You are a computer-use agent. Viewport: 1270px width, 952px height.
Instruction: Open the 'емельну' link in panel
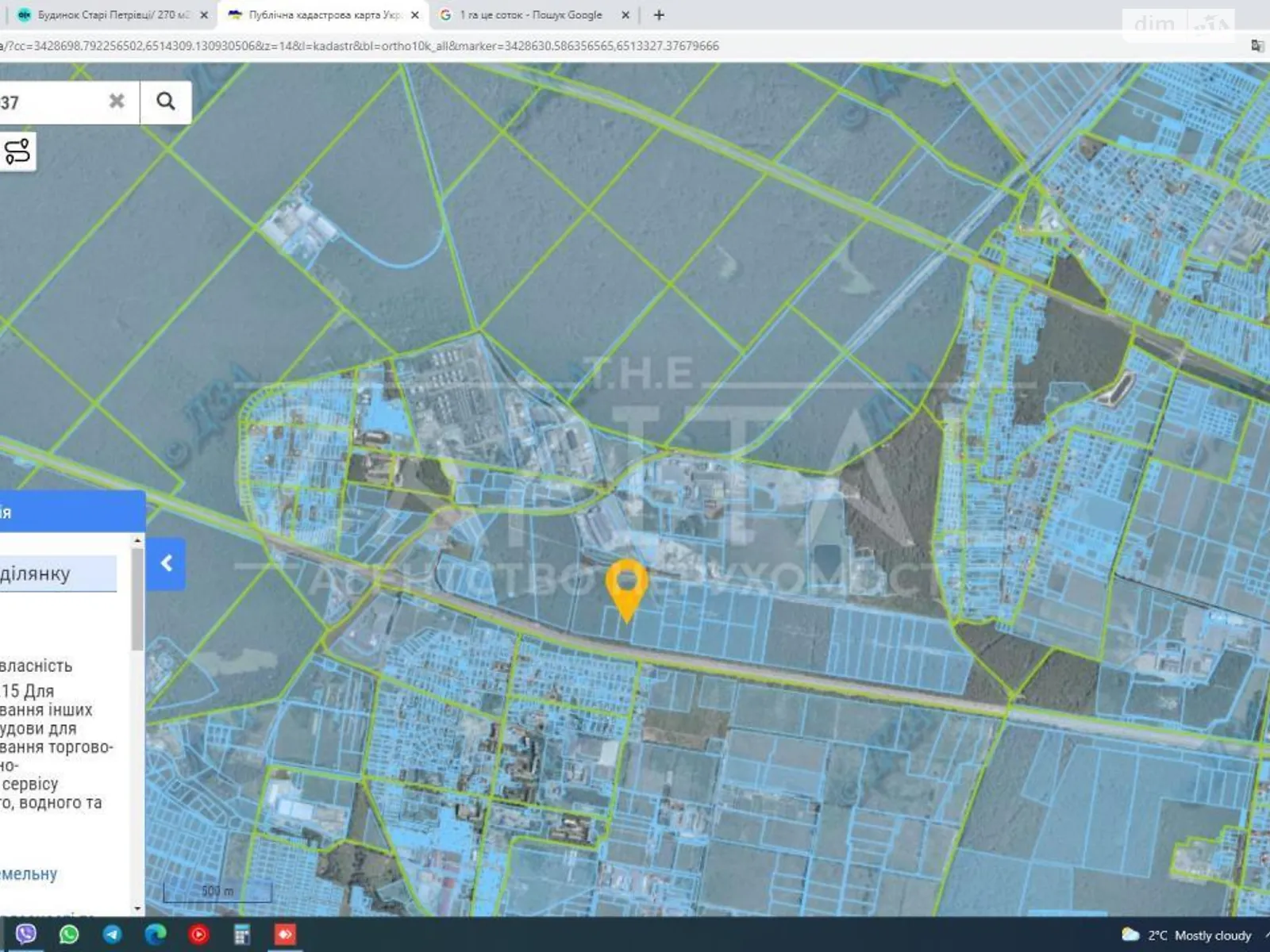click(x=29, y=873)
